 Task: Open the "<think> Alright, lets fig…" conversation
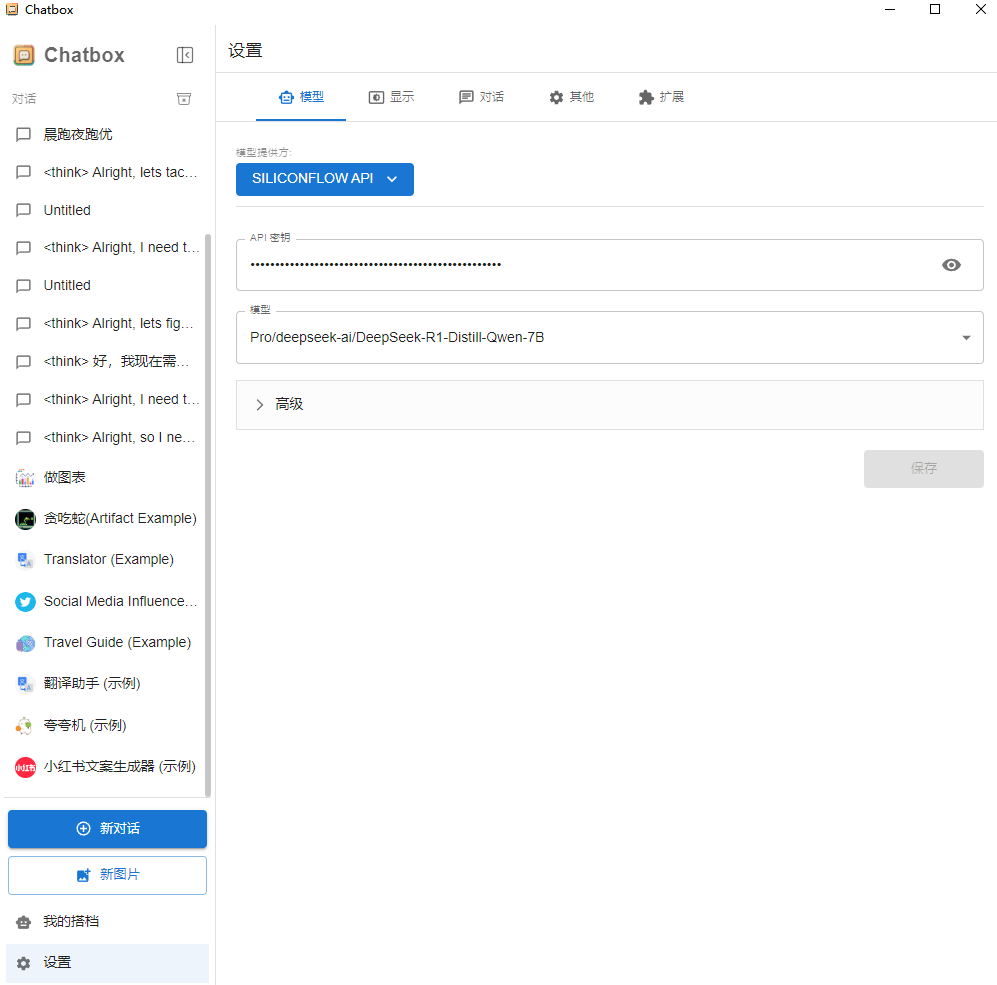click(105, 324)
